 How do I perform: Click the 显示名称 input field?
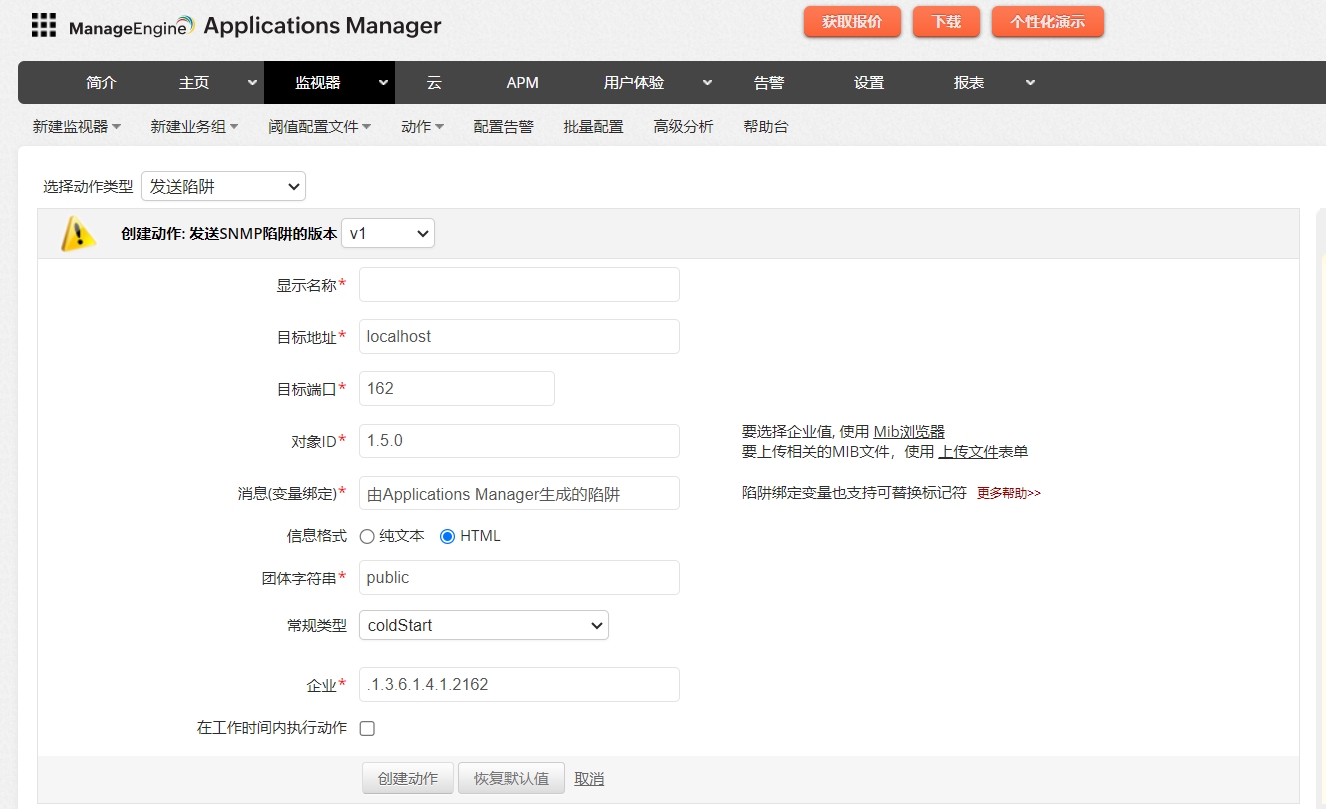point(519,285)
